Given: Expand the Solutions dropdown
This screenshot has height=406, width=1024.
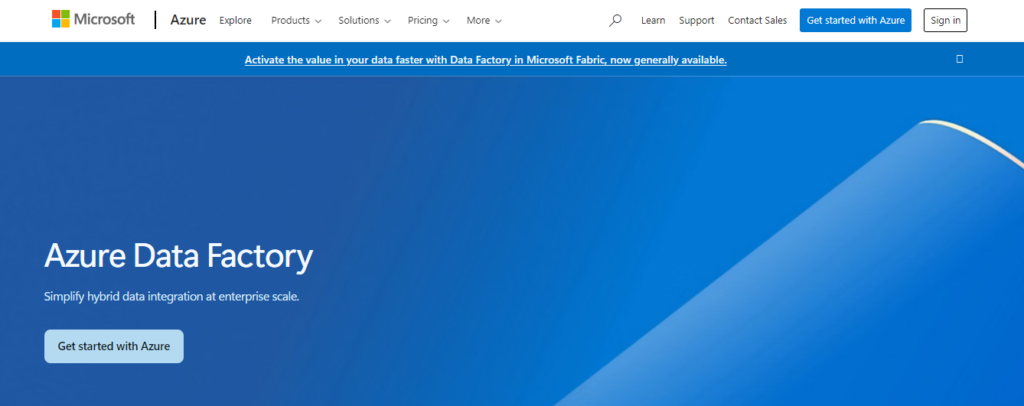Looking at the screenshot, I should tap(364, 20).
